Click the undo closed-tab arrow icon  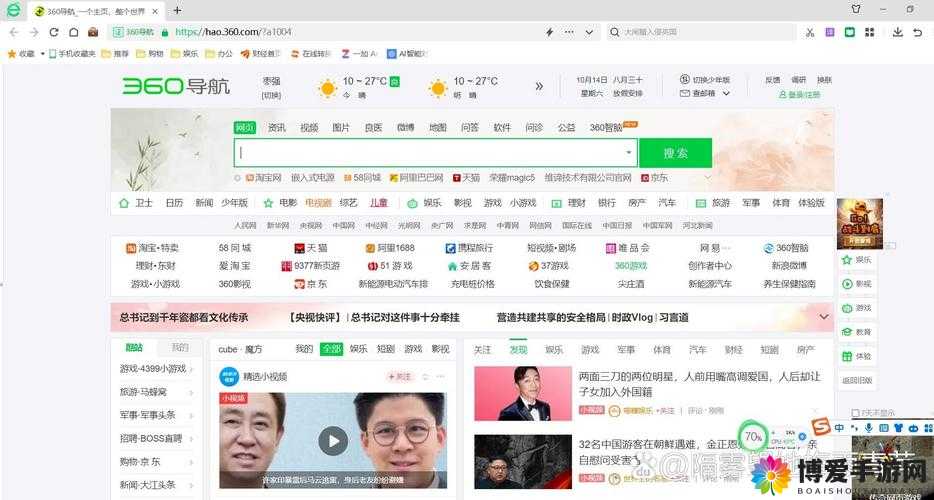click(x=918, y=32)
